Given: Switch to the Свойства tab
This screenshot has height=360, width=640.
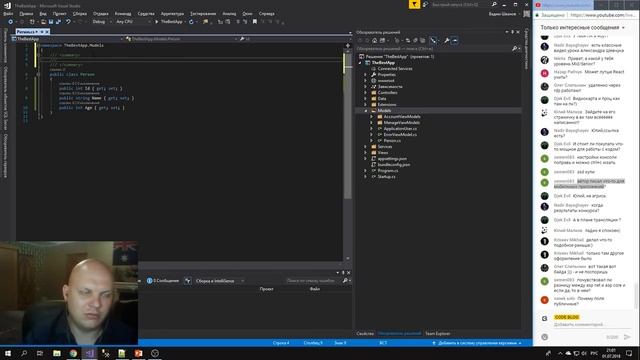Looking at the screenshot, I should 365,333.
